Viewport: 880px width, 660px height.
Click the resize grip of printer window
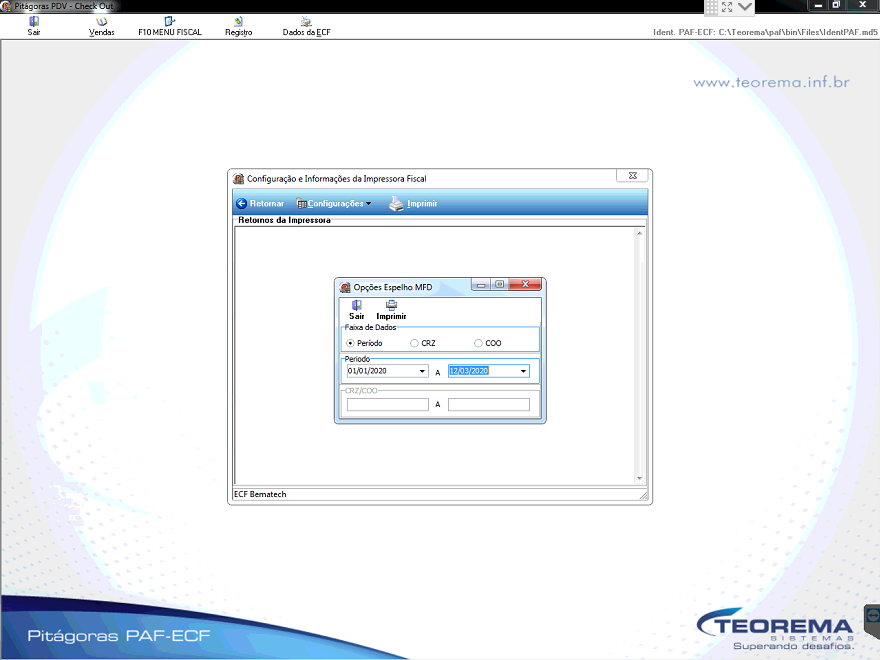(643, 495)
